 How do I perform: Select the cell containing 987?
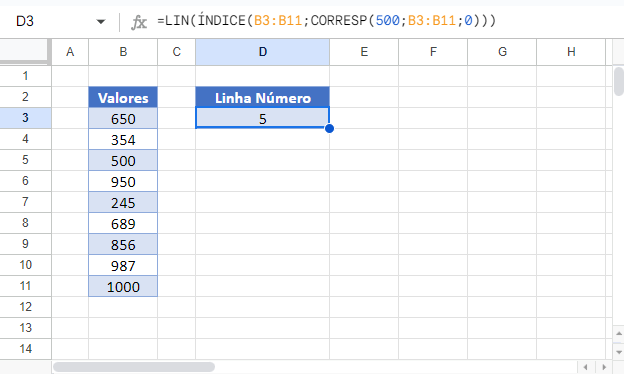point(123,265)
